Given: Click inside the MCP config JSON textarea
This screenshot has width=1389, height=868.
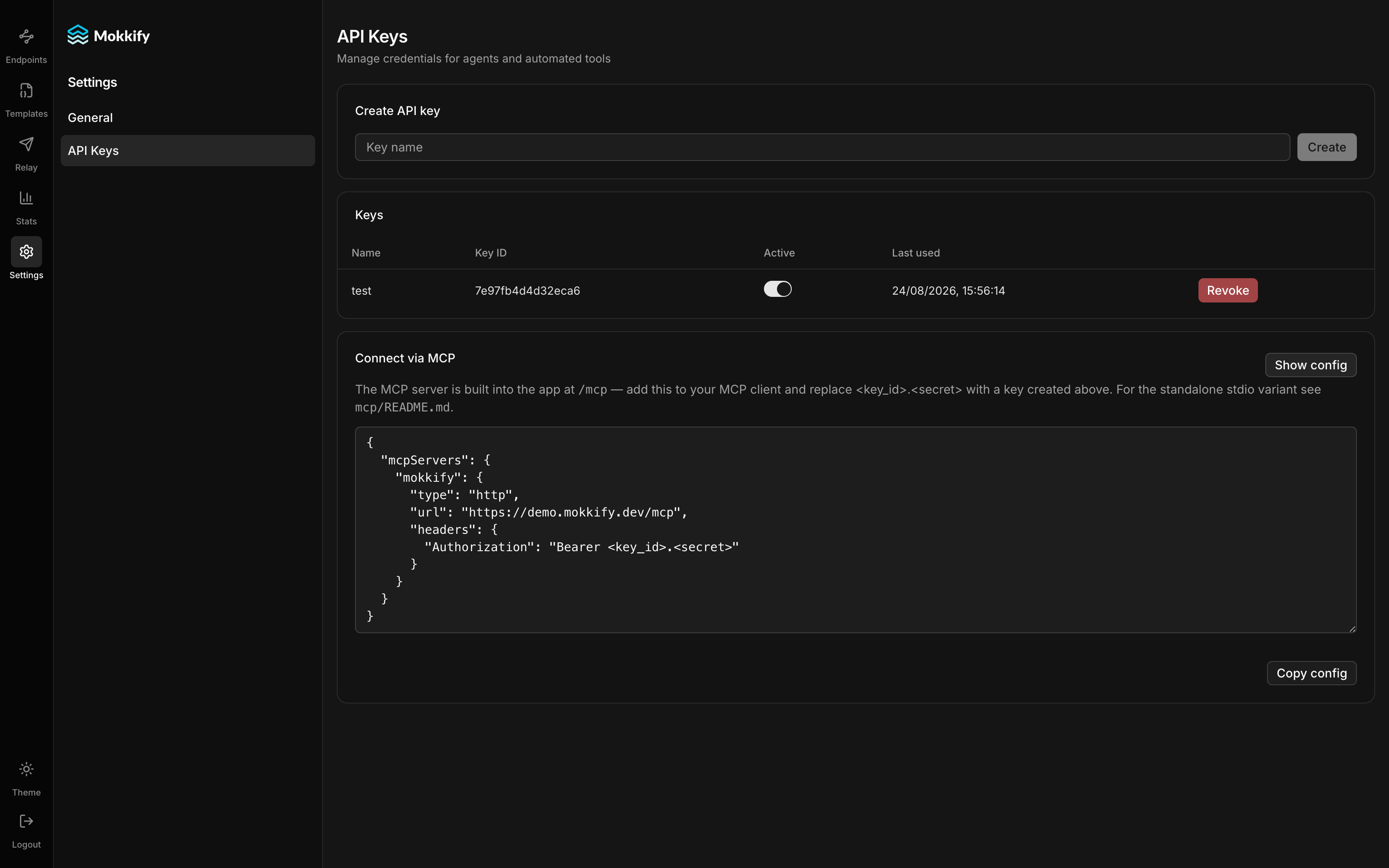Looking at the screenshot, I should (855, 529).
